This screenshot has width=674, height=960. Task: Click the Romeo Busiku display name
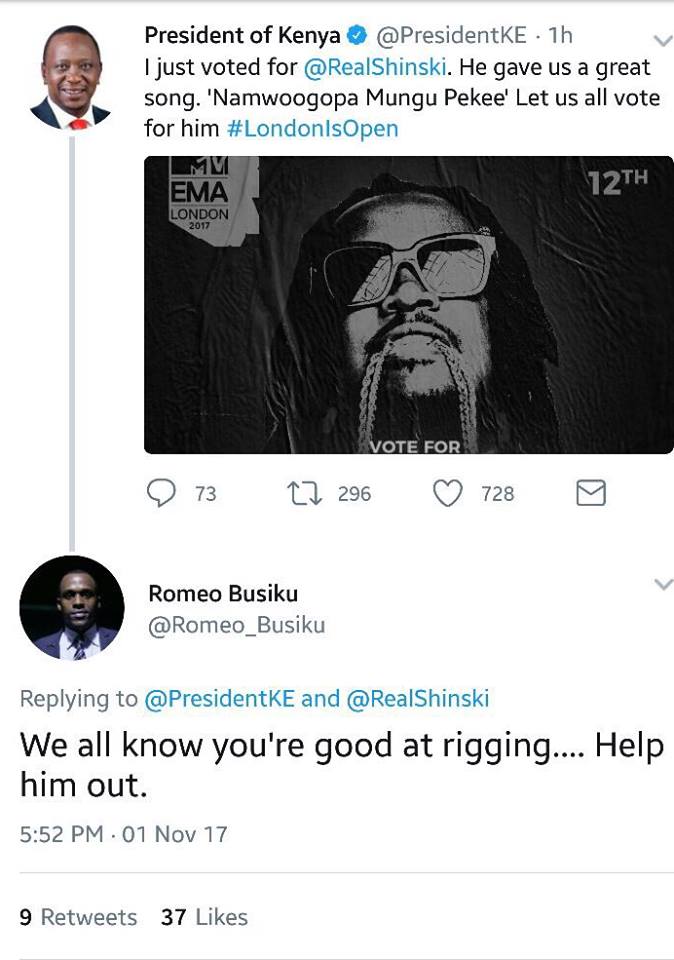223,593
